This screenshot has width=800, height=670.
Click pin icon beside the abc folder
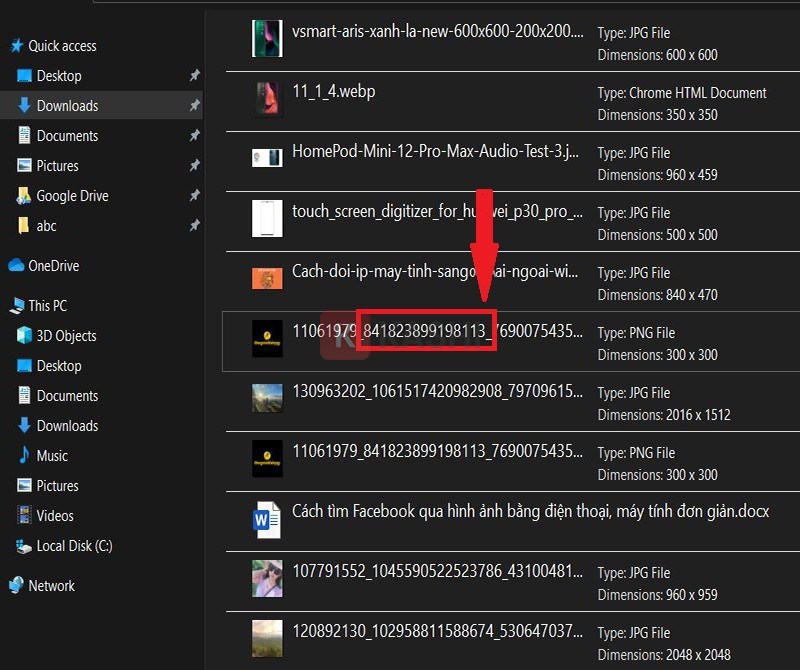[x=194, y=226]
